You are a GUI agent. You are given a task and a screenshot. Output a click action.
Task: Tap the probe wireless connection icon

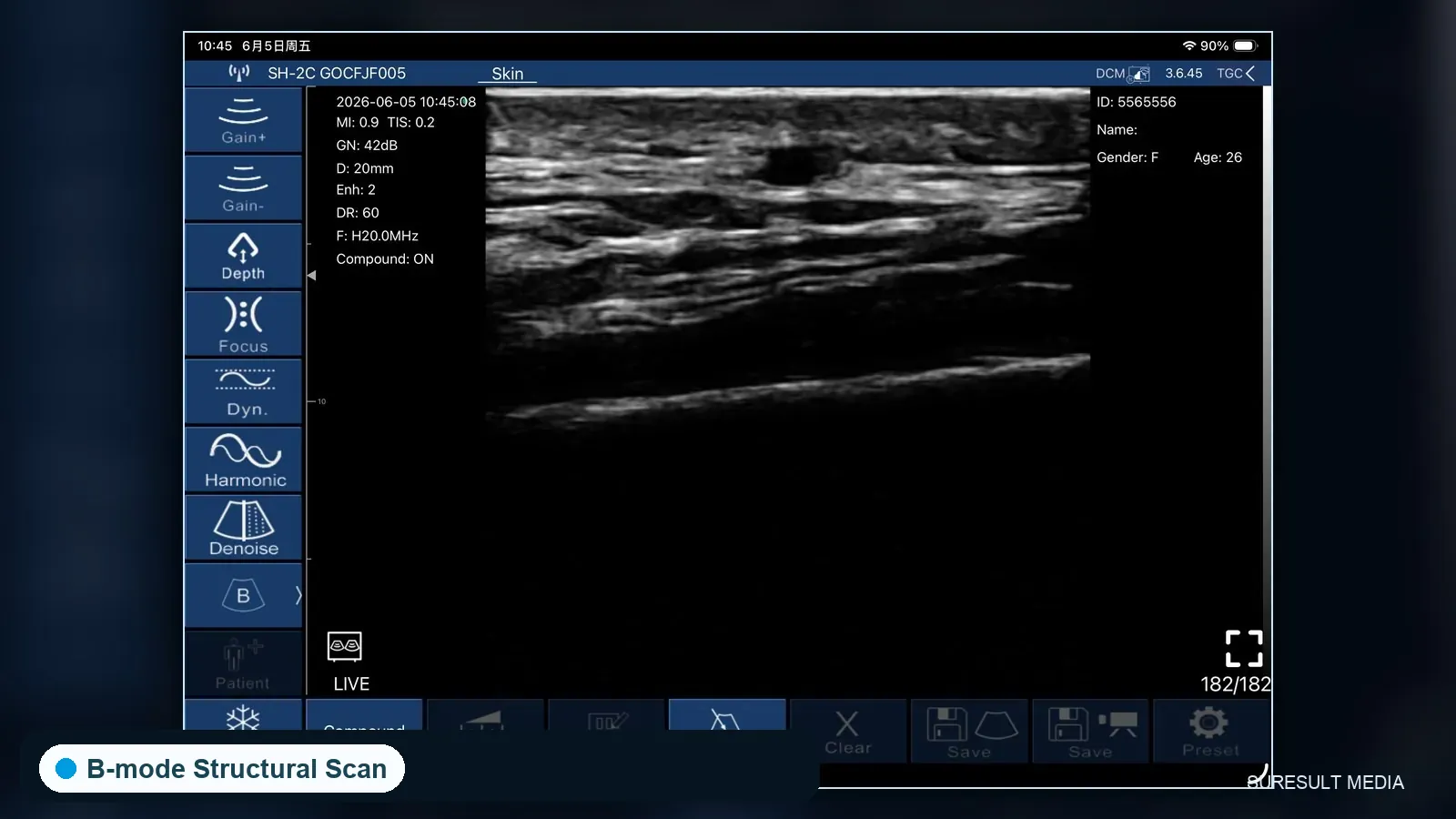point(238,73)
